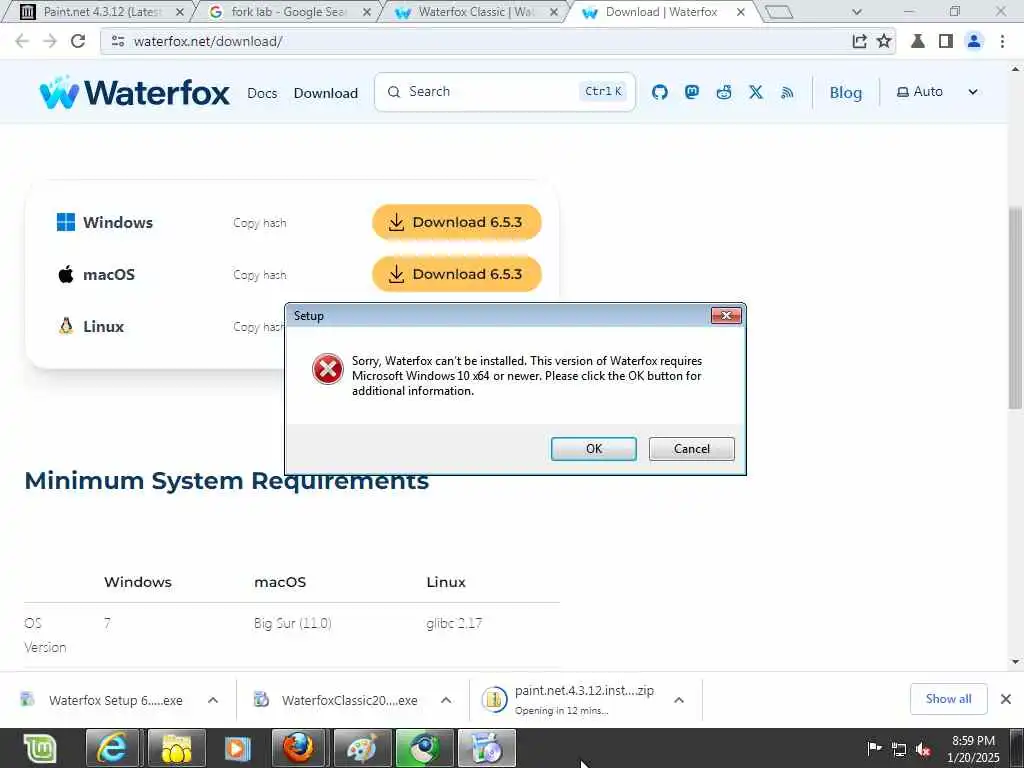1024x768 pixels.
Task: Open the media player taskbar icon
Action: coord(237,748)
